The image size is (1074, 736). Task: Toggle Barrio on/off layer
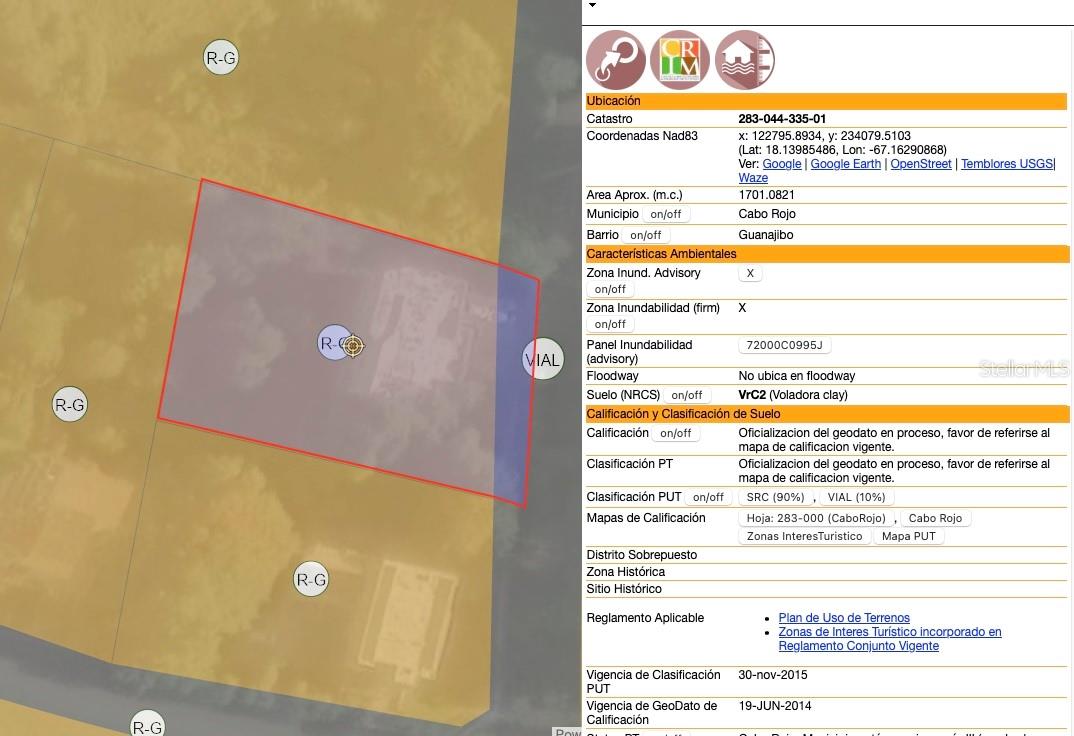646,235
